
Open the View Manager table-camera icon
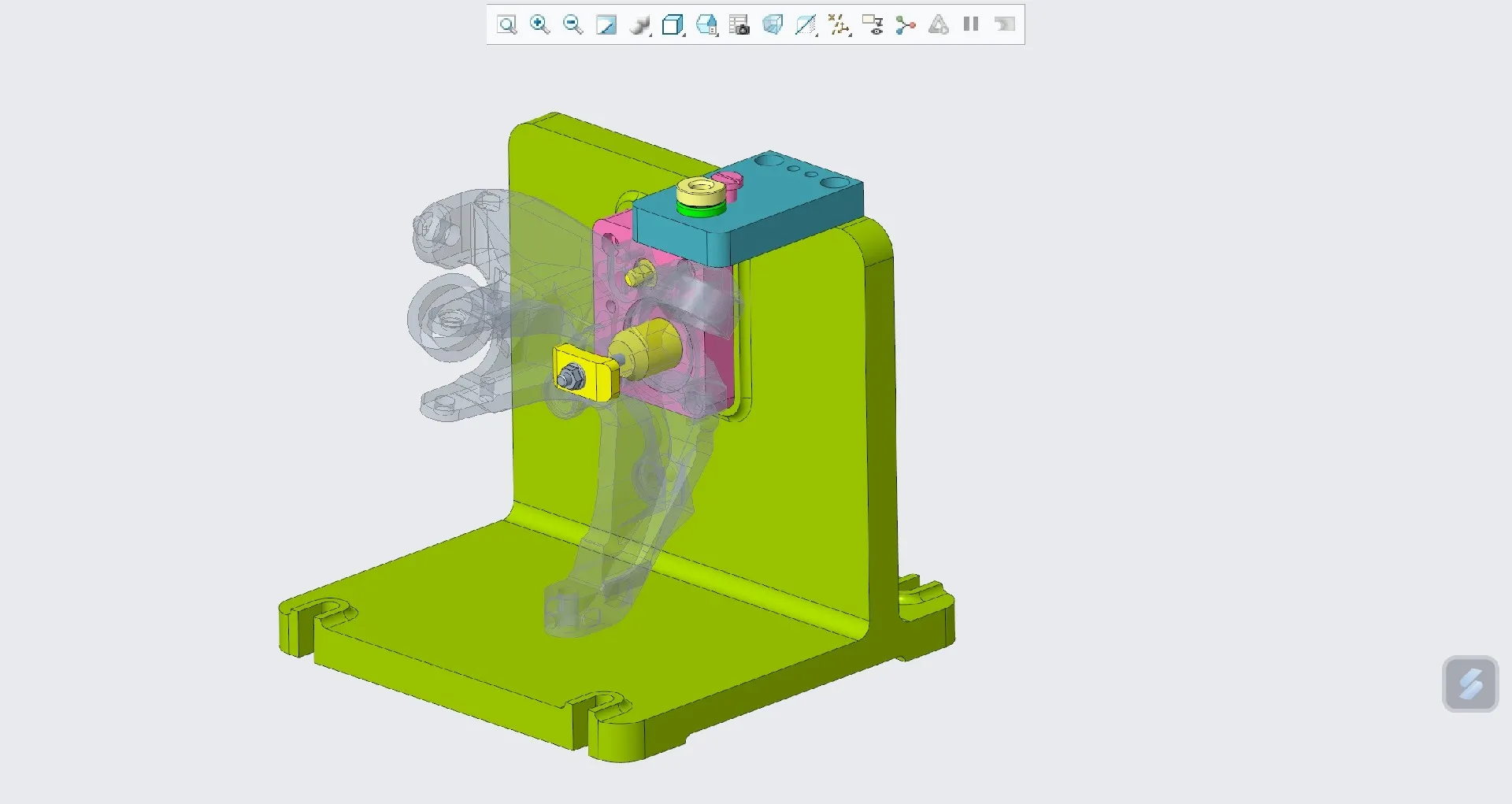point(739,25)
